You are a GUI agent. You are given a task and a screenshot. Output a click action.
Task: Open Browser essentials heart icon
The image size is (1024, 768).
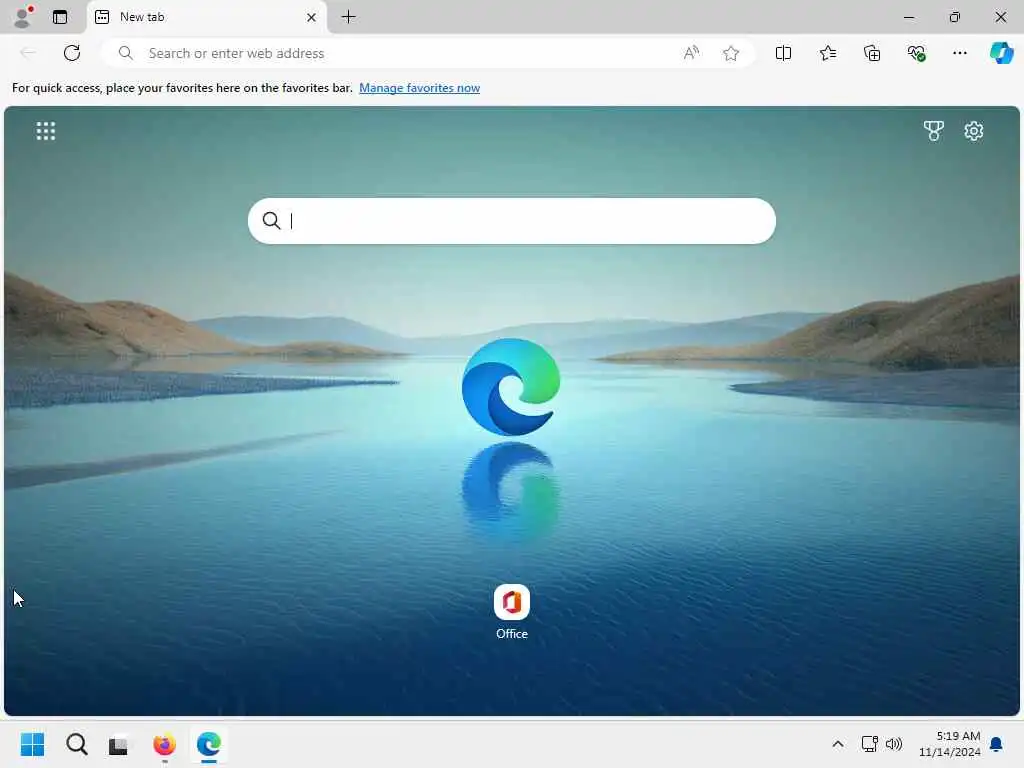point(916,53)
